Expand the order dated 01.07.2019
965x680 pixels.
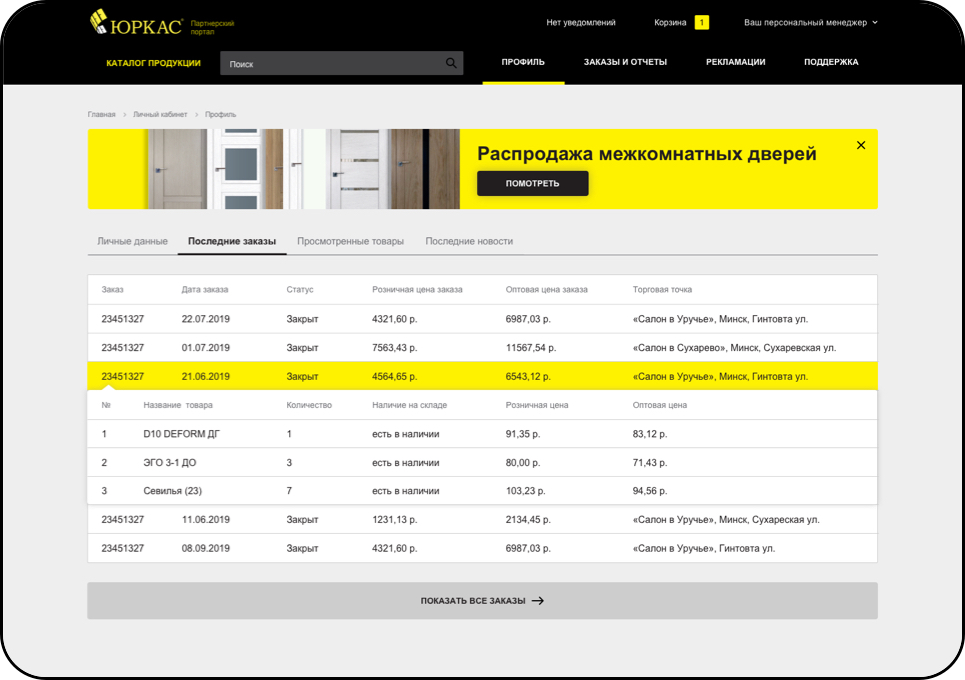point(482,348)
